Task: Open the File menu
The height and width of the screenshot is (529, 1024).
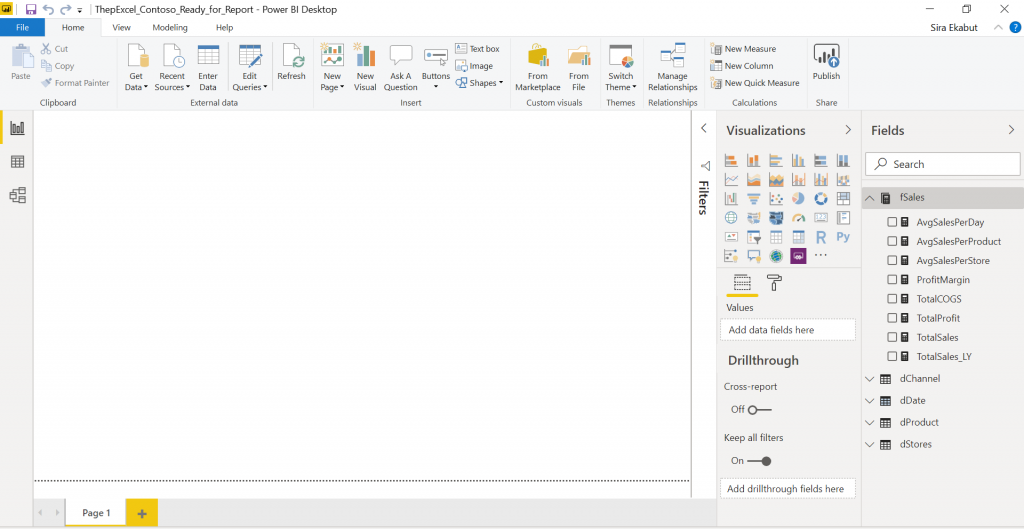Action: click(22, 27)
